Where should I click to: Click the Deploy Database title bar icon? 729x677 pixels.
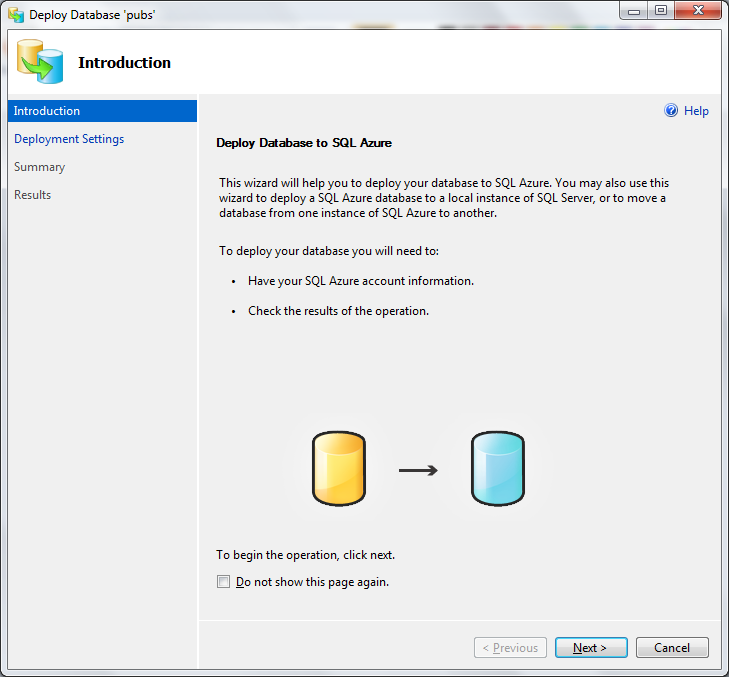coord(16,15)
